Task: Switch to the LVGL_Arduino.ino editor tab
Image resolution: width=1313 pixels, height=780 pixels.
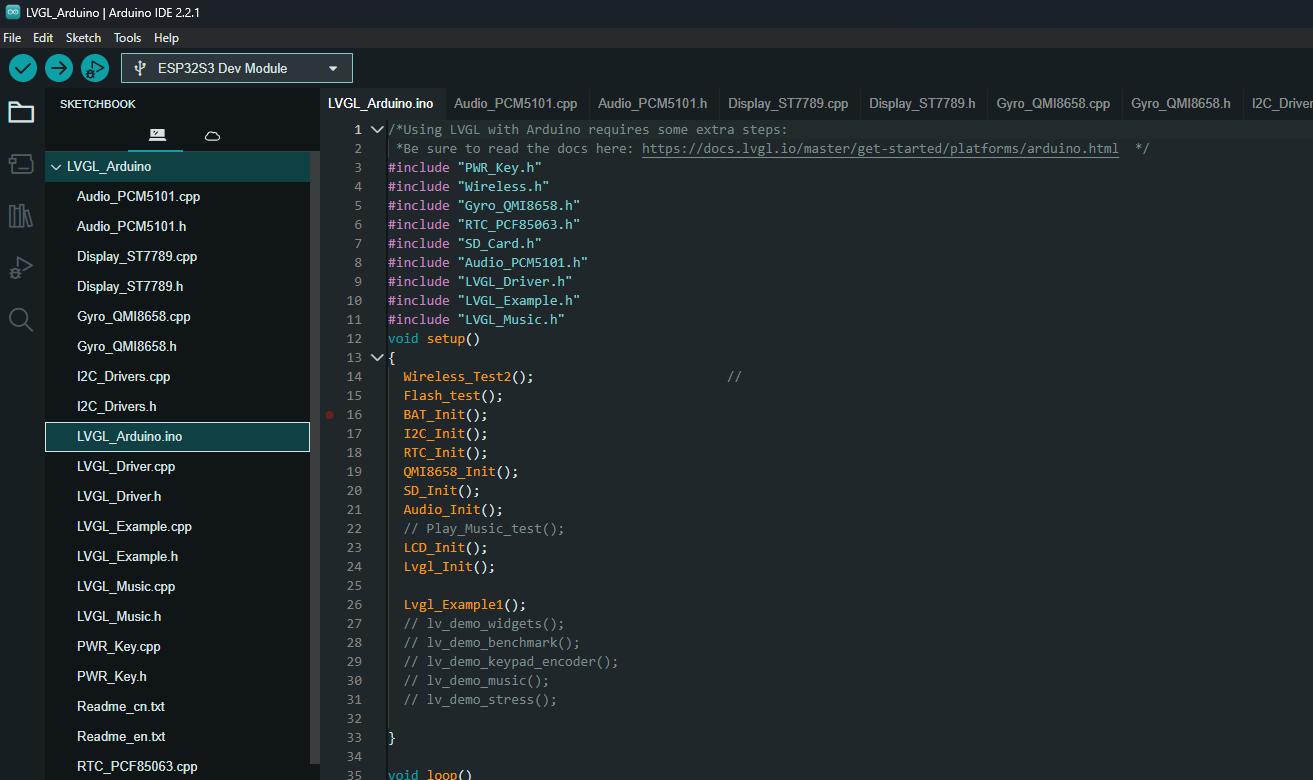Action: click(x=381, y=103)
